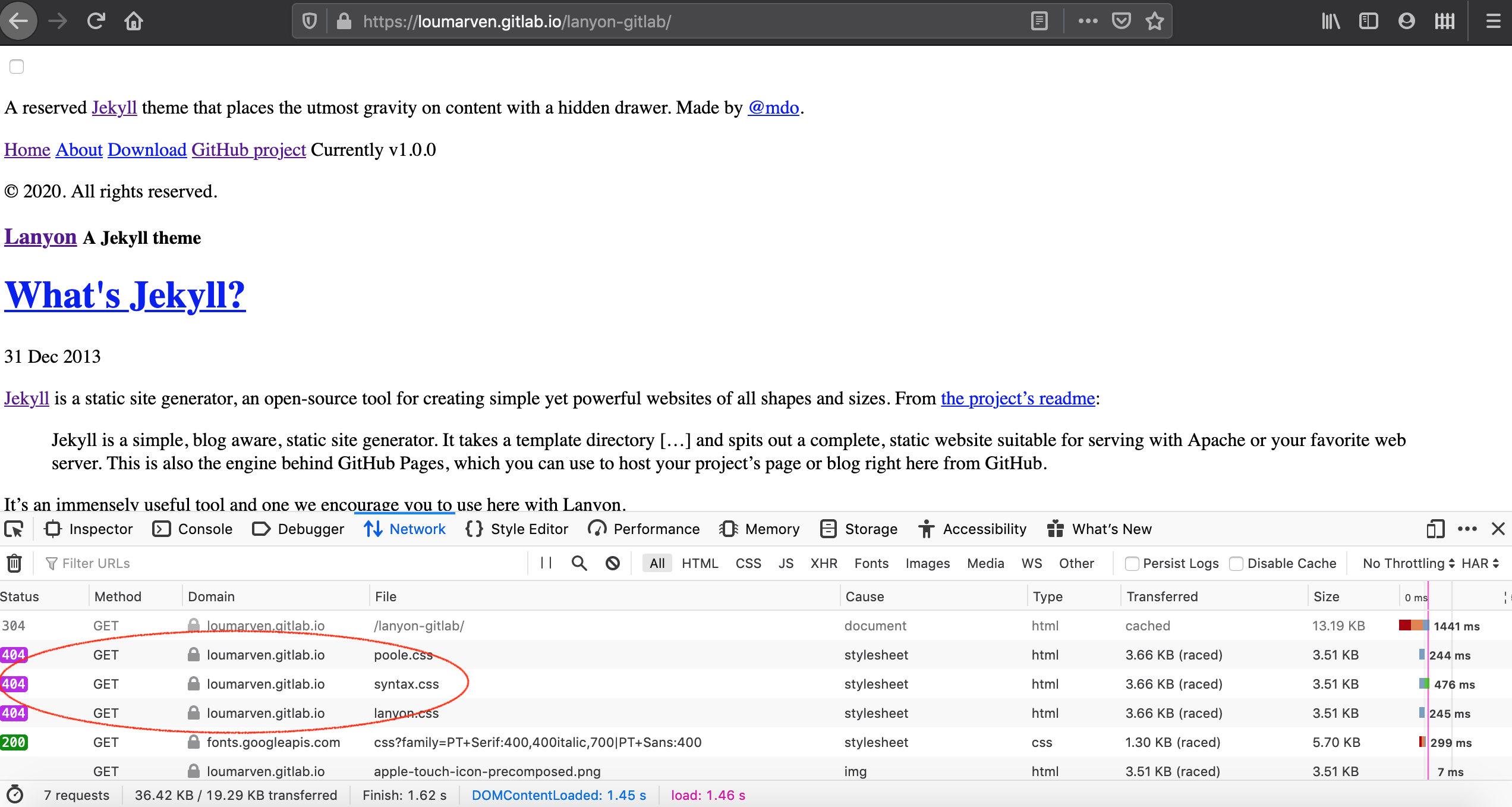Open the HAR dropdown menu
Screen dimensions: 1512x807
pos(1480,563)
